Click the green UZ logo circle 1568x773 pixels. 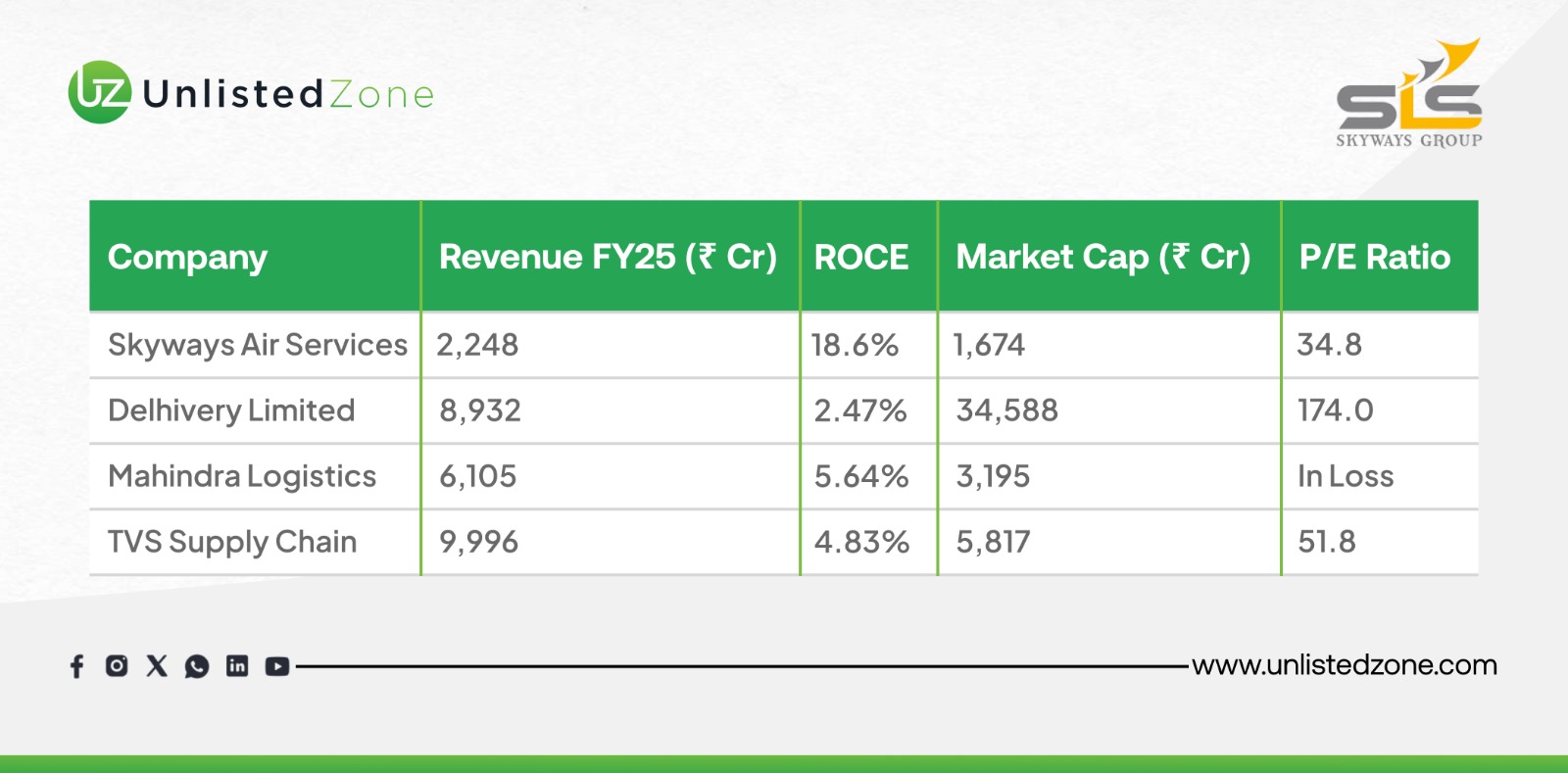click(x=99, y=93)
